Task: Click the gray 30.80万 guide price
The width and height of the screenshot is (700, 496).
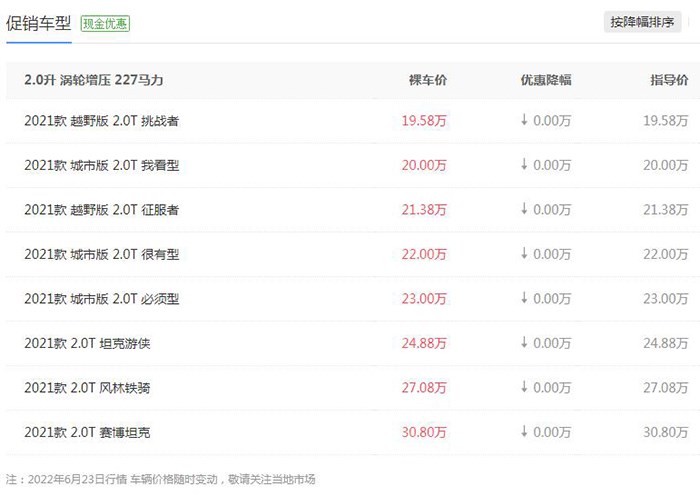Action: [x=666, y=432]
